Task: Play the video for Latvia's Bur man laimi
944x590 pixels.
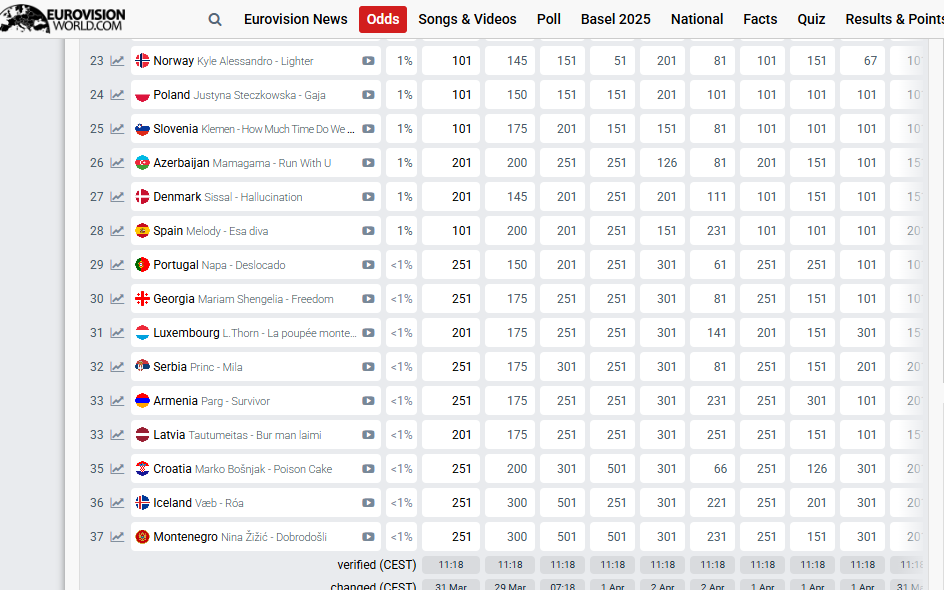Action: coord(368,435)
